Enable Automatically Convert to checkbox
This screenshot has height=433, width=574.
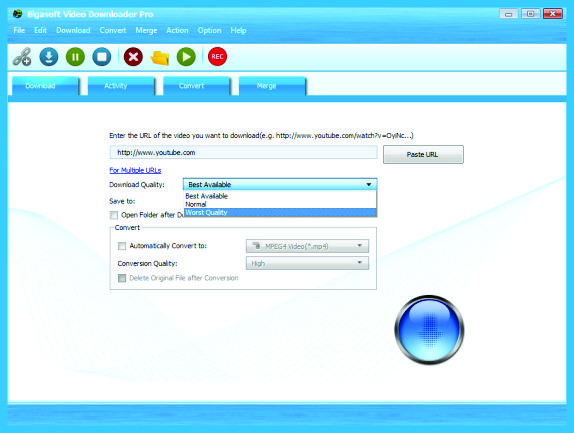coord(122,246)
